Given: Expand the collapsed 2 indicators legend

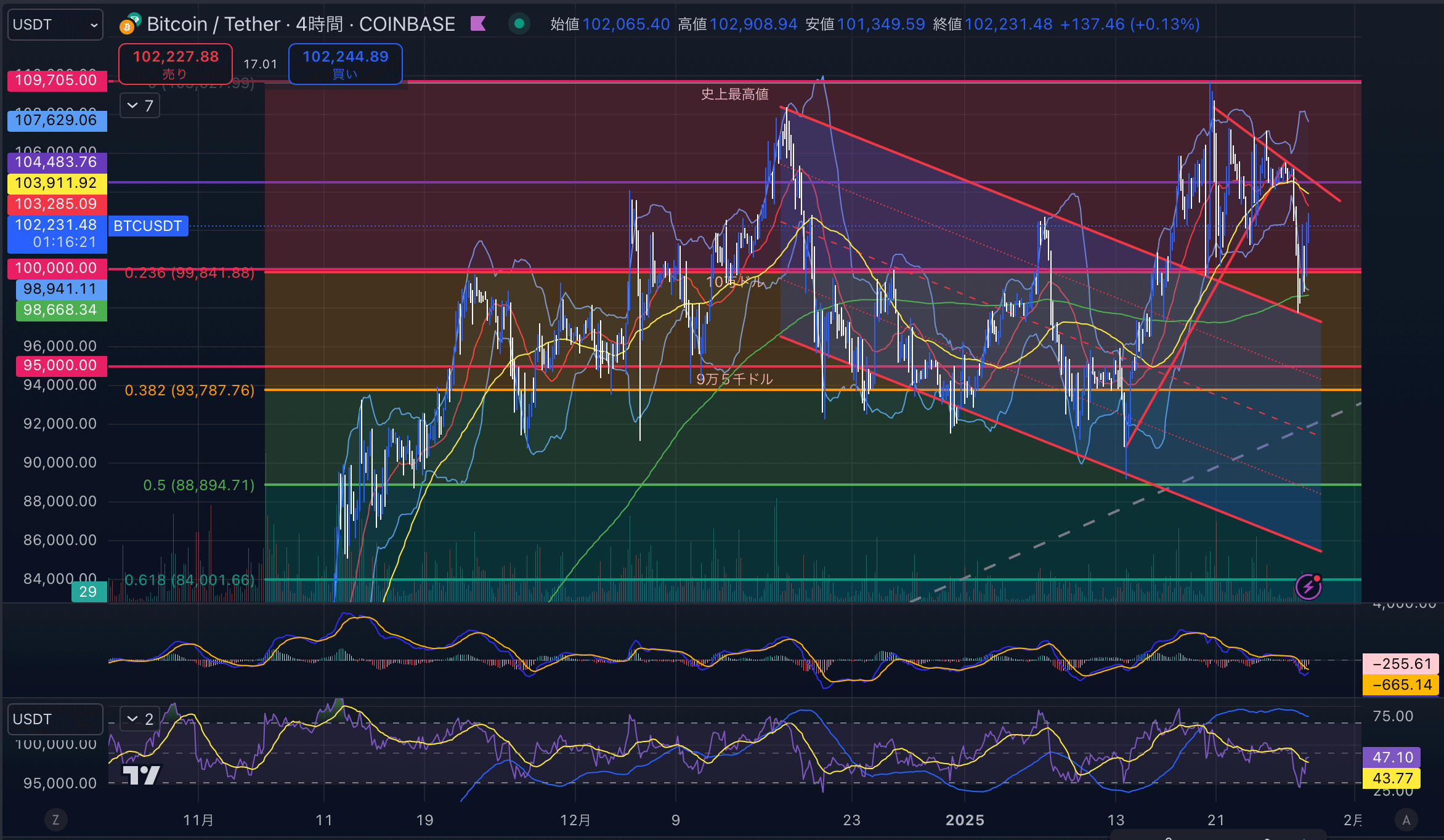Looking at the screenshot, I should pyautogui.click(x=140, y=719).
